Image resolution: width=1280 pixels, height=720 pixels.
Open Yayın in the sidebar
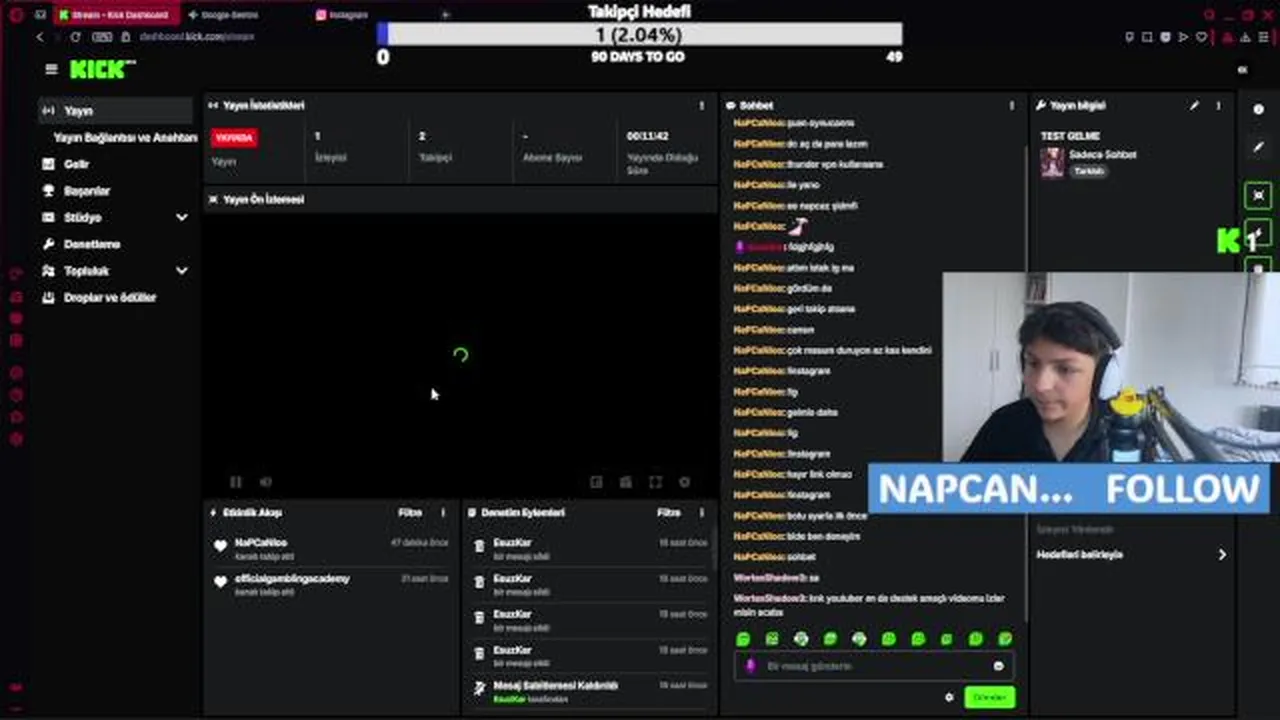(115, 110)
